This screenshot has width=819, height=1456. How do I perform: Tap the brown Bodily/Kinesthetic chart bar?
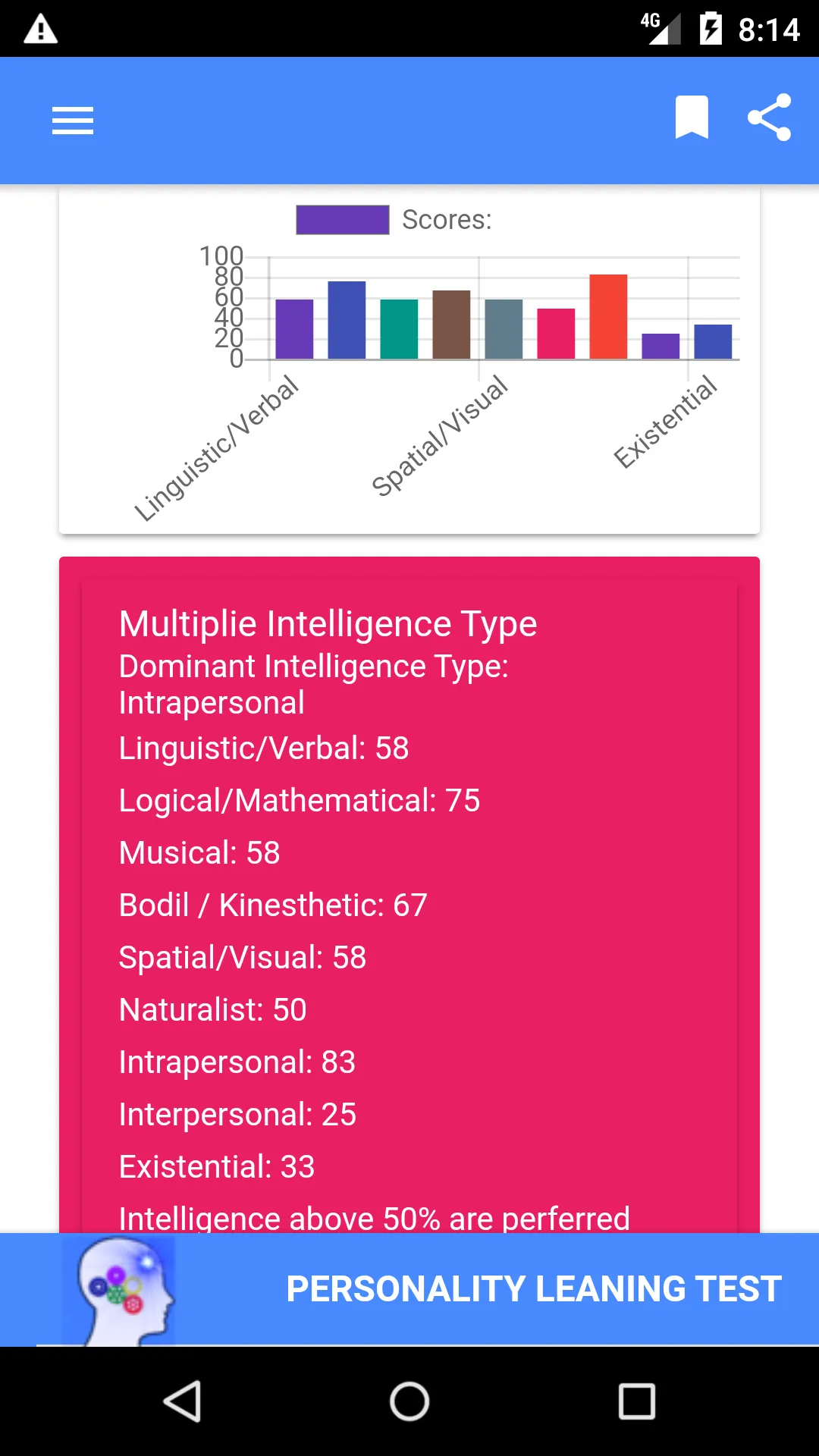click(x=451, y=325)
